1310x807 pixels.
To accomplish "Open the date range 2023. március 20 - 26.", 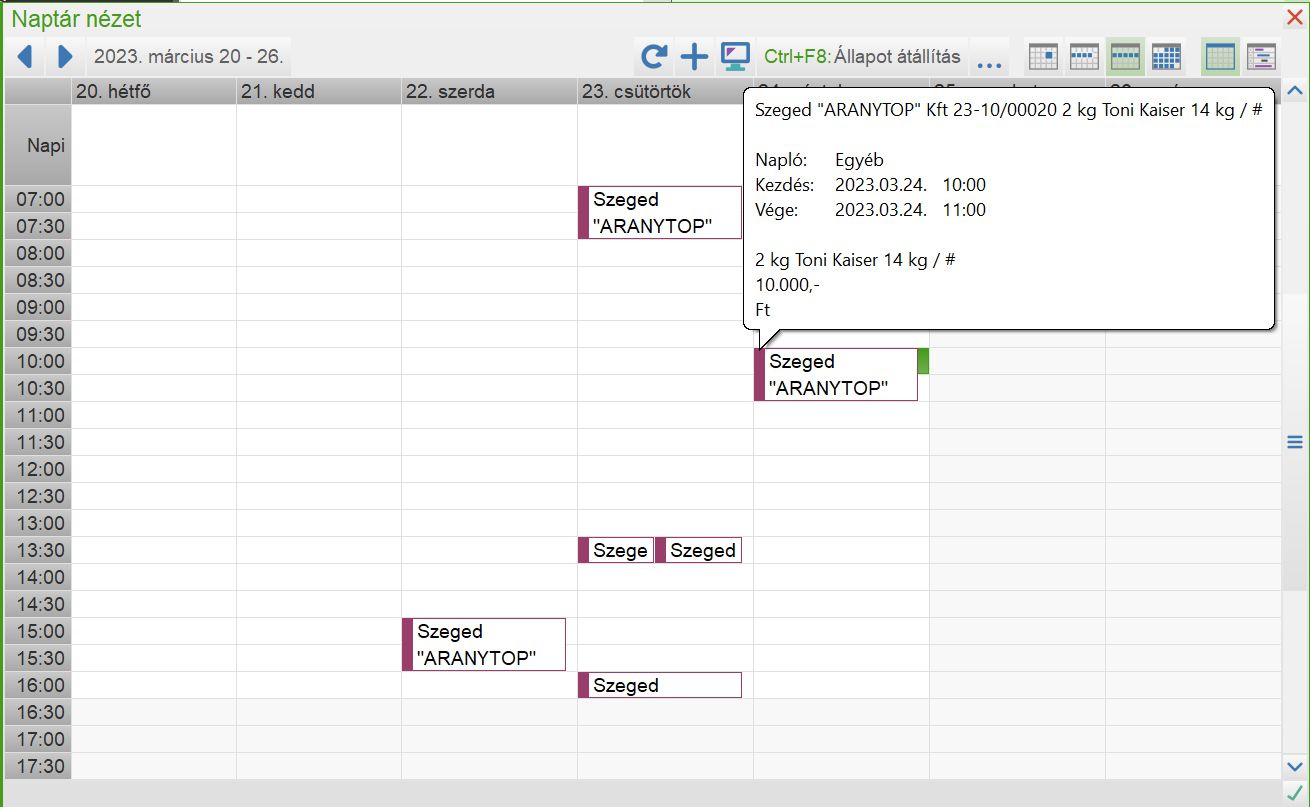I will click(189, 57).
